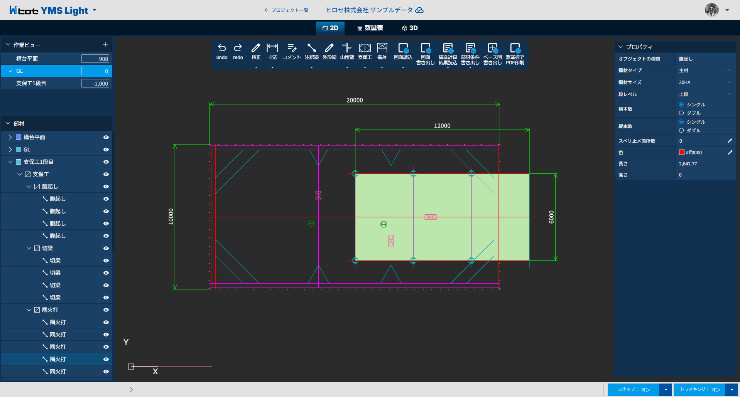
Task: Click the work view value field showing -1,000
Action: tap(95, 84)
